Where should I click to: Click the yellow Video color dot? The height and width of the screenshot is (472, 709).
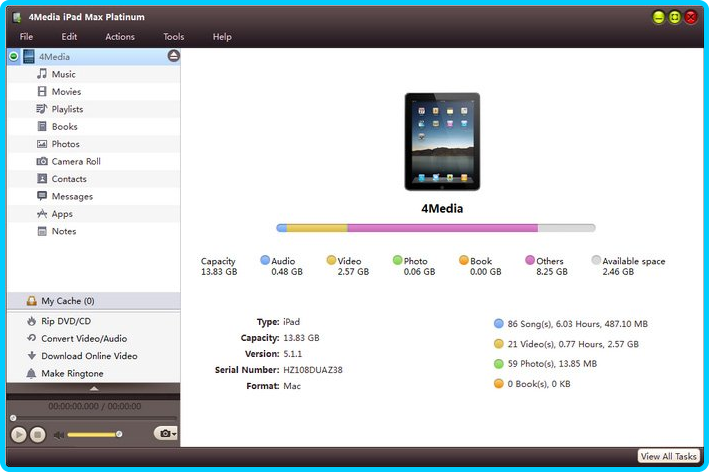click(331, 260)
